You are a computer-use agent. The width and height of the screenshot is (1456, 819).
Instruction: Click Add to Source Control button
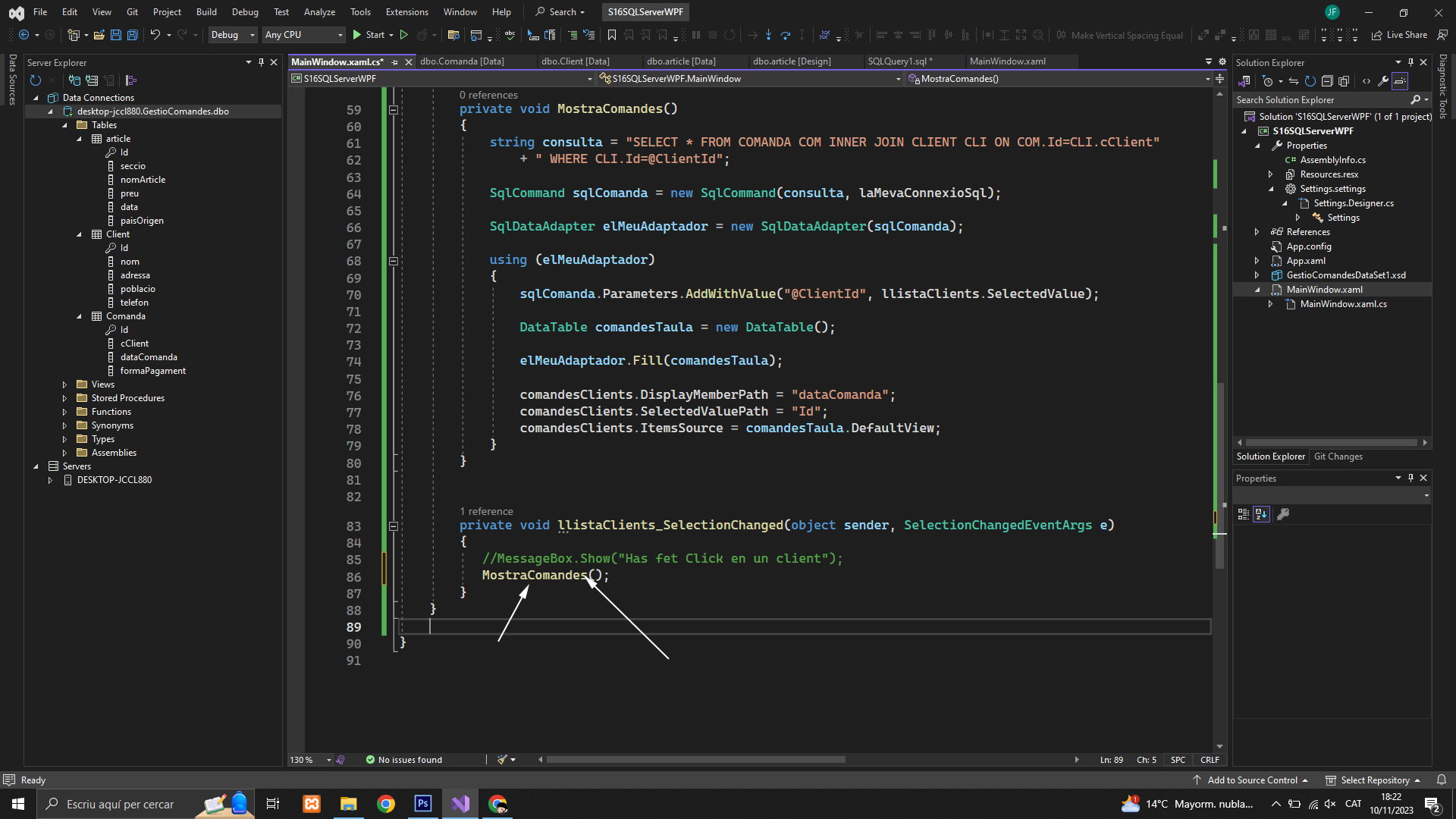(1252, 780)
